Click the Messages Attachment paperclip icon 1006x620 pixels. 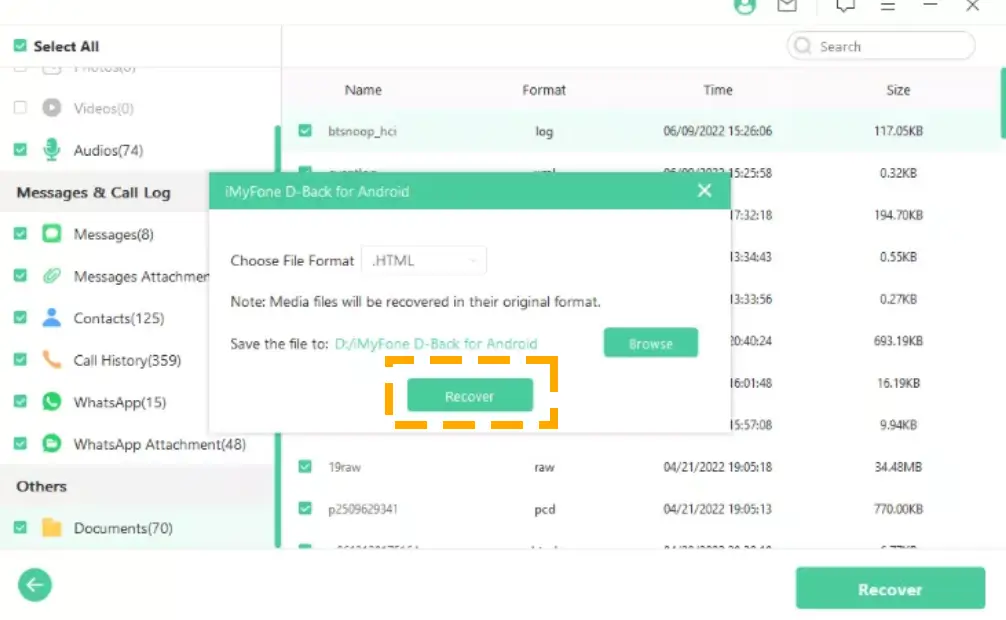click(51, 276)
